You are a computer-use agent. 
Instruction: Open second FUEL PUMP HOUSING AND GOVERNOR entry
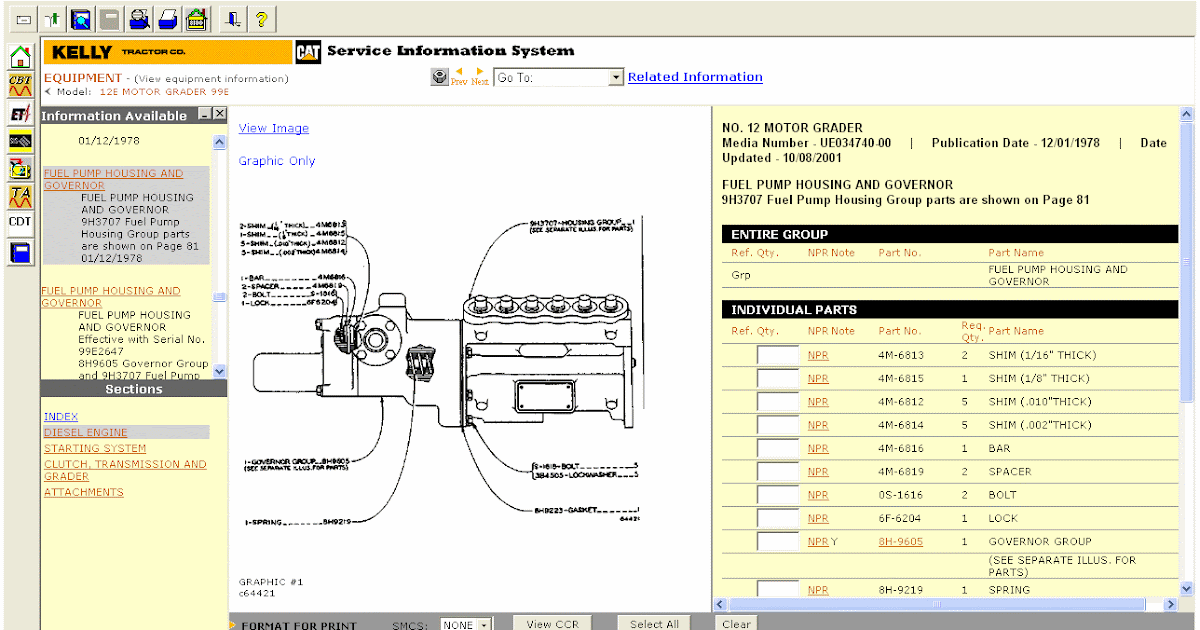pyautogui.click(x=111, y=297)
